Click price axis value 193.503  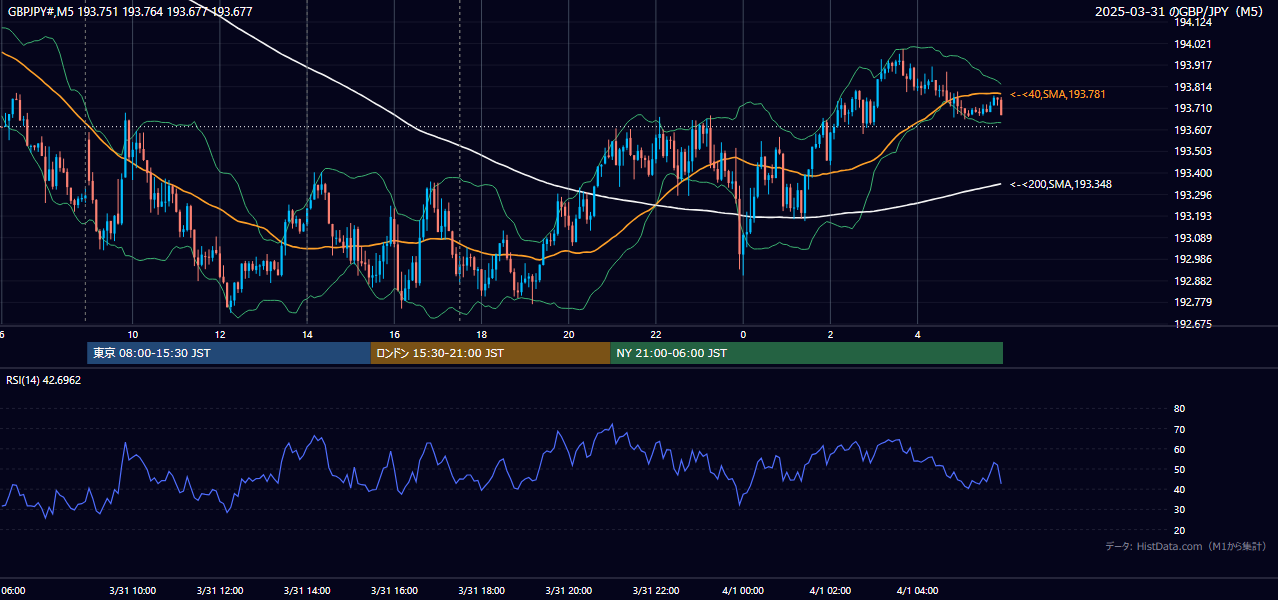tap(1194, 151)
